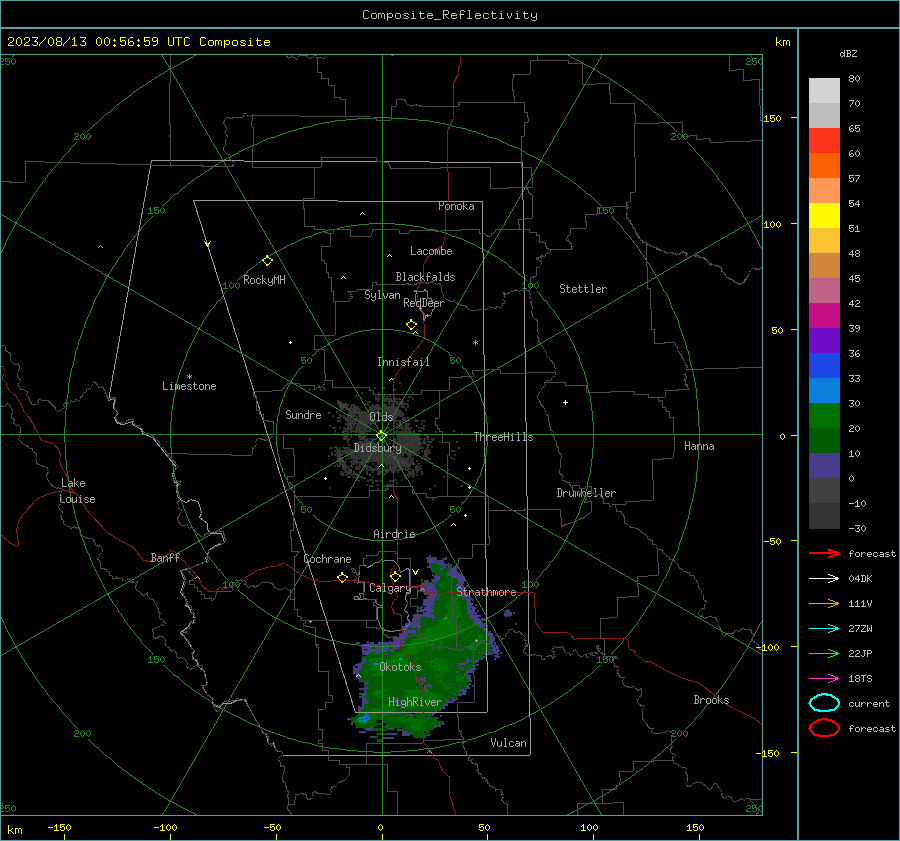900x841 pixels.
Task: Click the yellow diamond marker above Calgary
Action: pyautogui.click(x=395, y=576)
